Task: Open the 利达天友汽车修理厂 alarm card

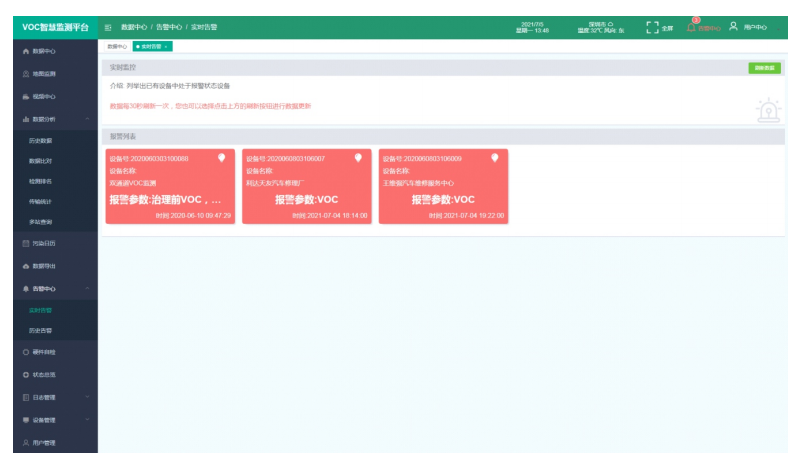Action: pyautogui.click(x=307, y=186)
